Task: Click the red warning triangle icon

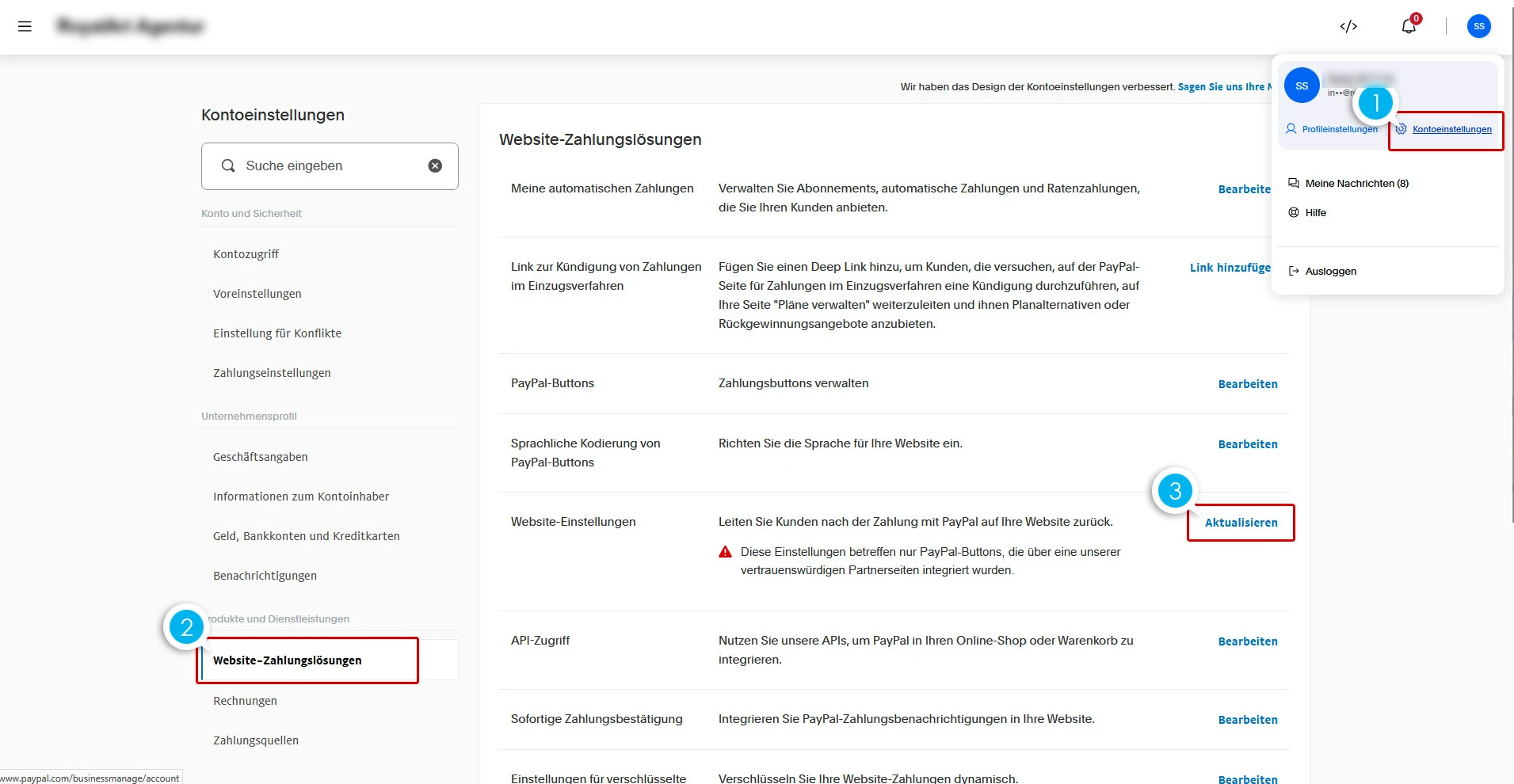Action: [x=725, y=552]
